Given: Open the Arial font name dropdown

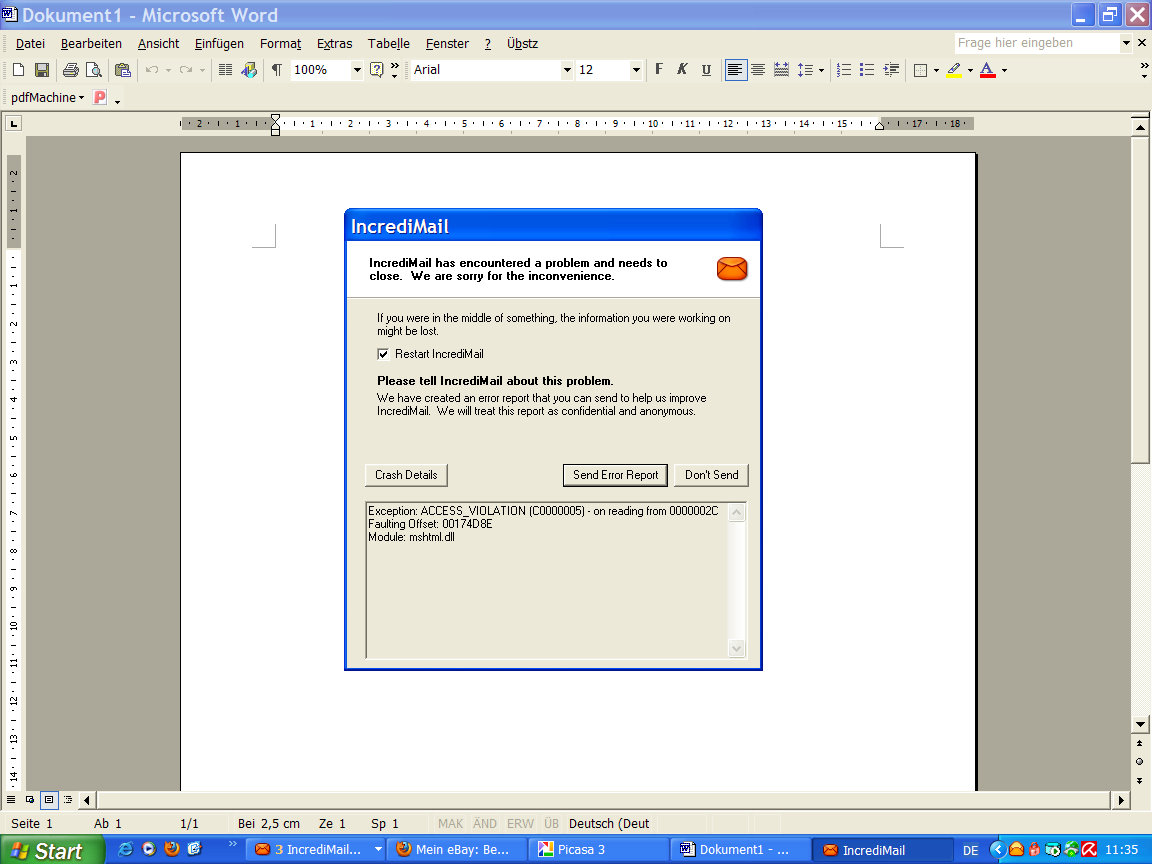Looking at the screenshot, I should pyautogui.click(x=566, y=70).
